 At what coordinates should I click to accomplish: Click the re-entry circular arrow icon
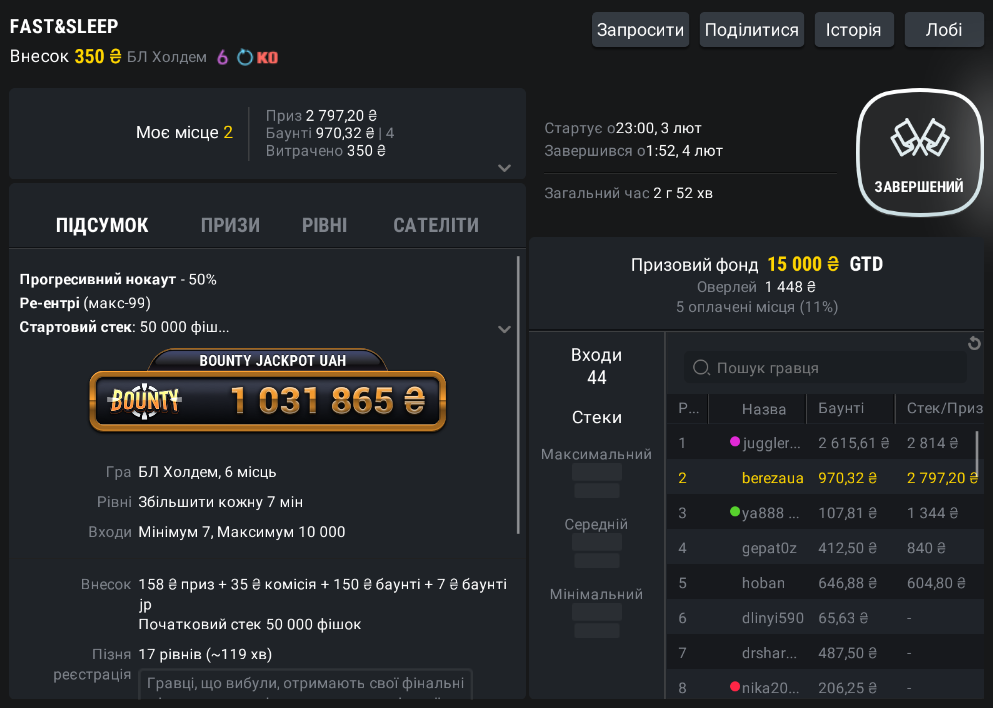click(245, 57)
